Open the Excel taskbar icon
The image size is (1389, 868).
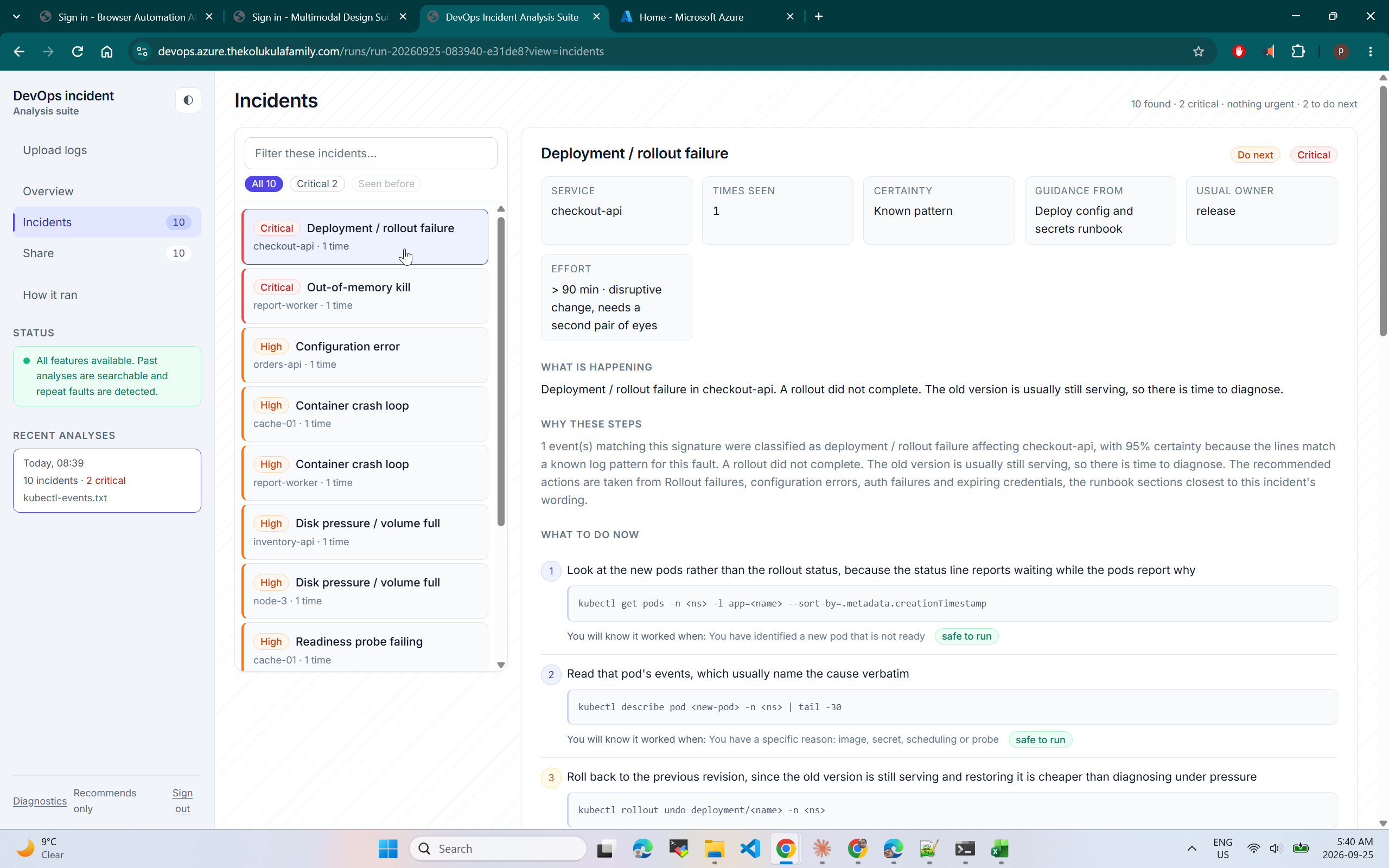pos(1000,848)
